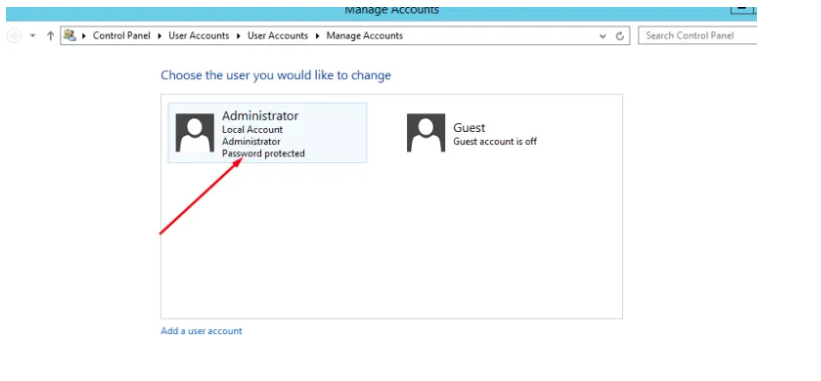Click the 'Choose the user you would like to change' heading
Viewport: 821px width, 381px height.
(x=276, y=75)
